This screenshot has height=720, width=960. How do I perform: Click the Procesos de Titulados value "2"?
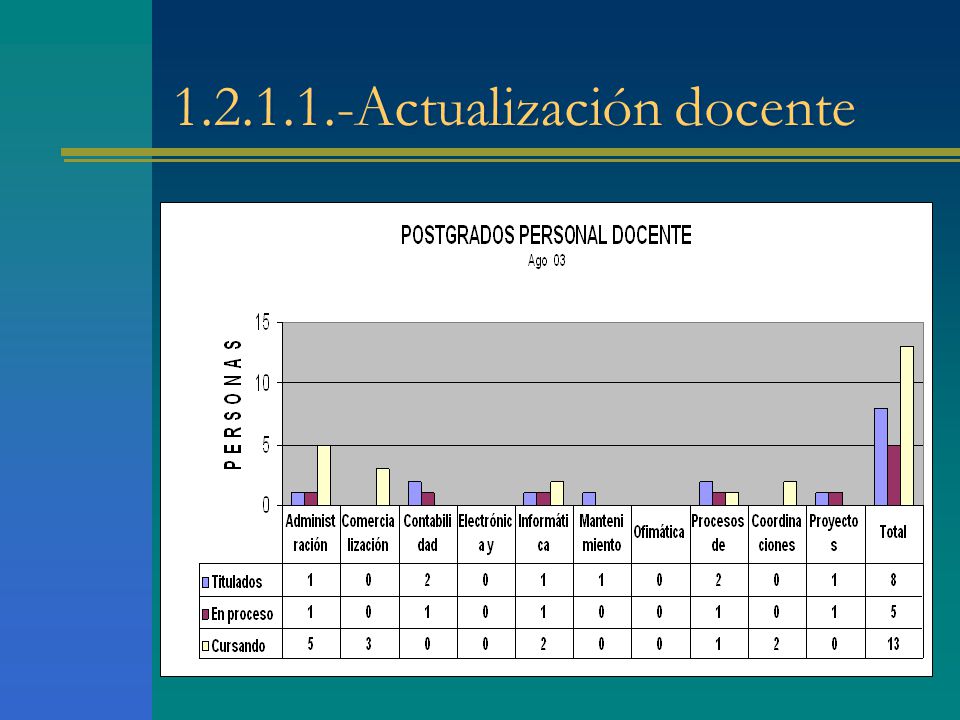pyautogui.click(x=718, y=580)
